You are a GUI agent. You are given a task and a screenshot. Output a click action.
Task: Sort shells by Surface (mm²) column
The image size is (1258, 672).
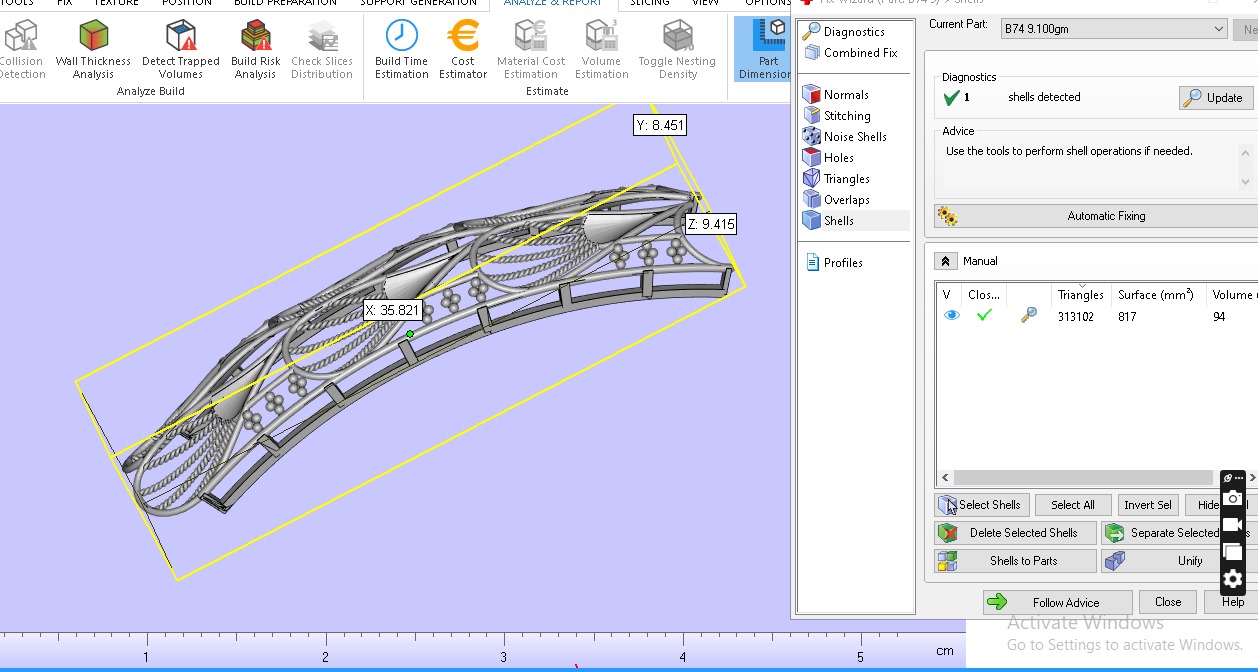pos(1156,295)
